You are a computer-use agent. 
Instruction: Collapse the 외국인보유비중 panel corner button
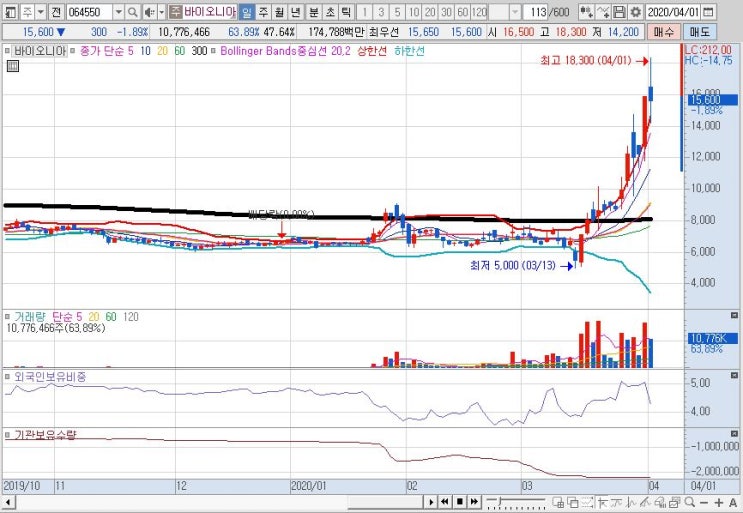(x=734, y=376)
